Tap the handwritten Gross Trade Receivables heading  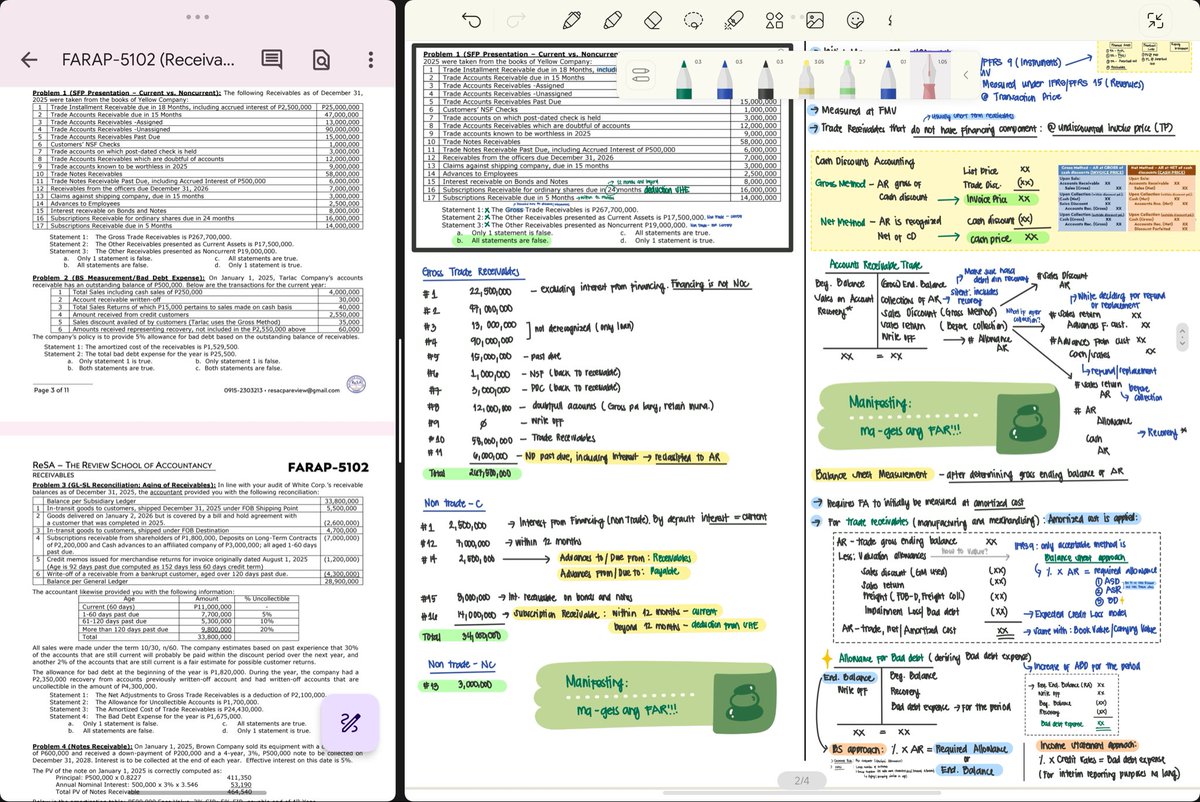tap(470, 272)
